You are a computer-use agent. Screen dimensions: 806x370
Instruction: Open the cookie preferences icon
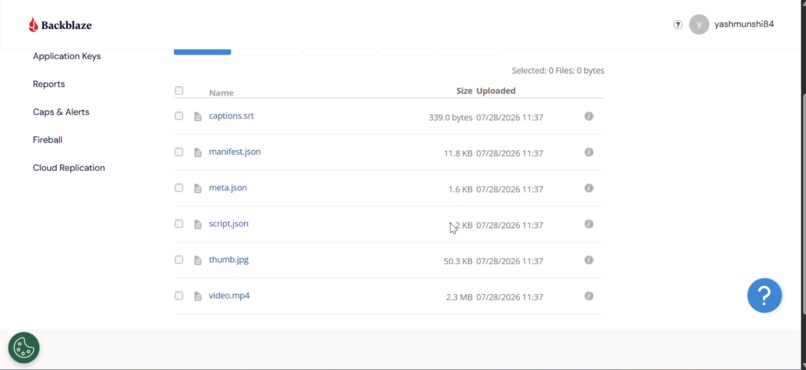[x=24, y=348]
